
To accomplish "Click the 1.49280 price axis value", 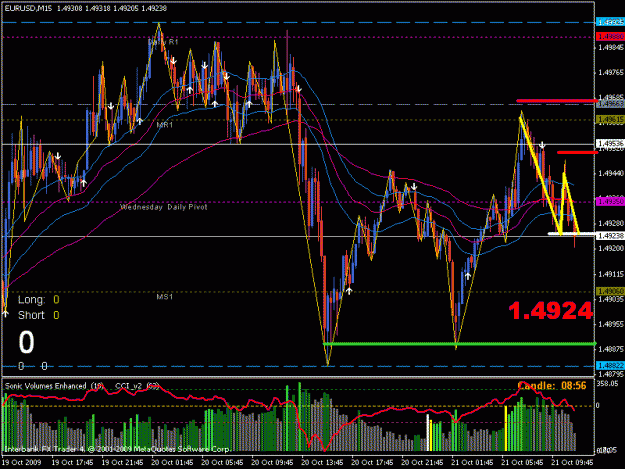I will click(x=611, y=223).
